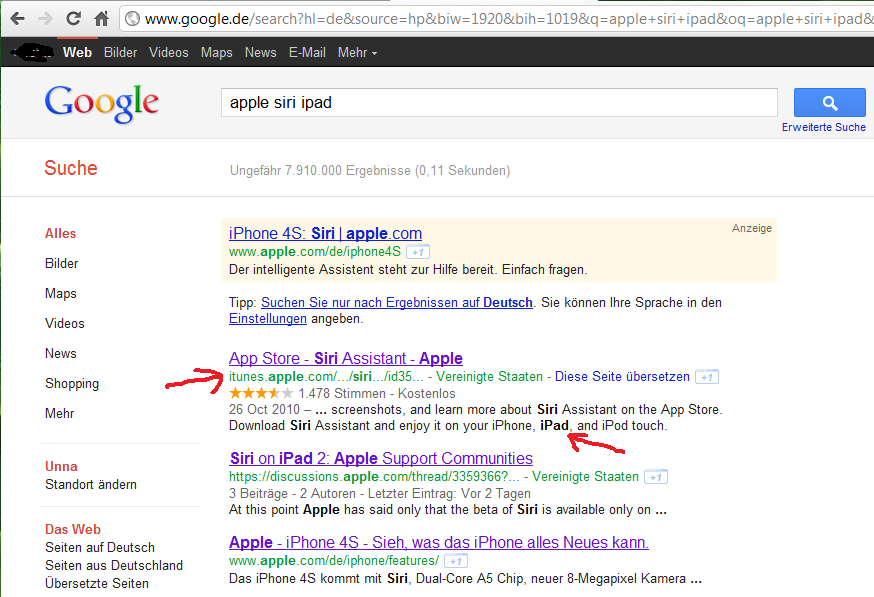Click the Unna location label
Image resolution: width=874 pixels, height=597 pixels.
pos(61,467)
